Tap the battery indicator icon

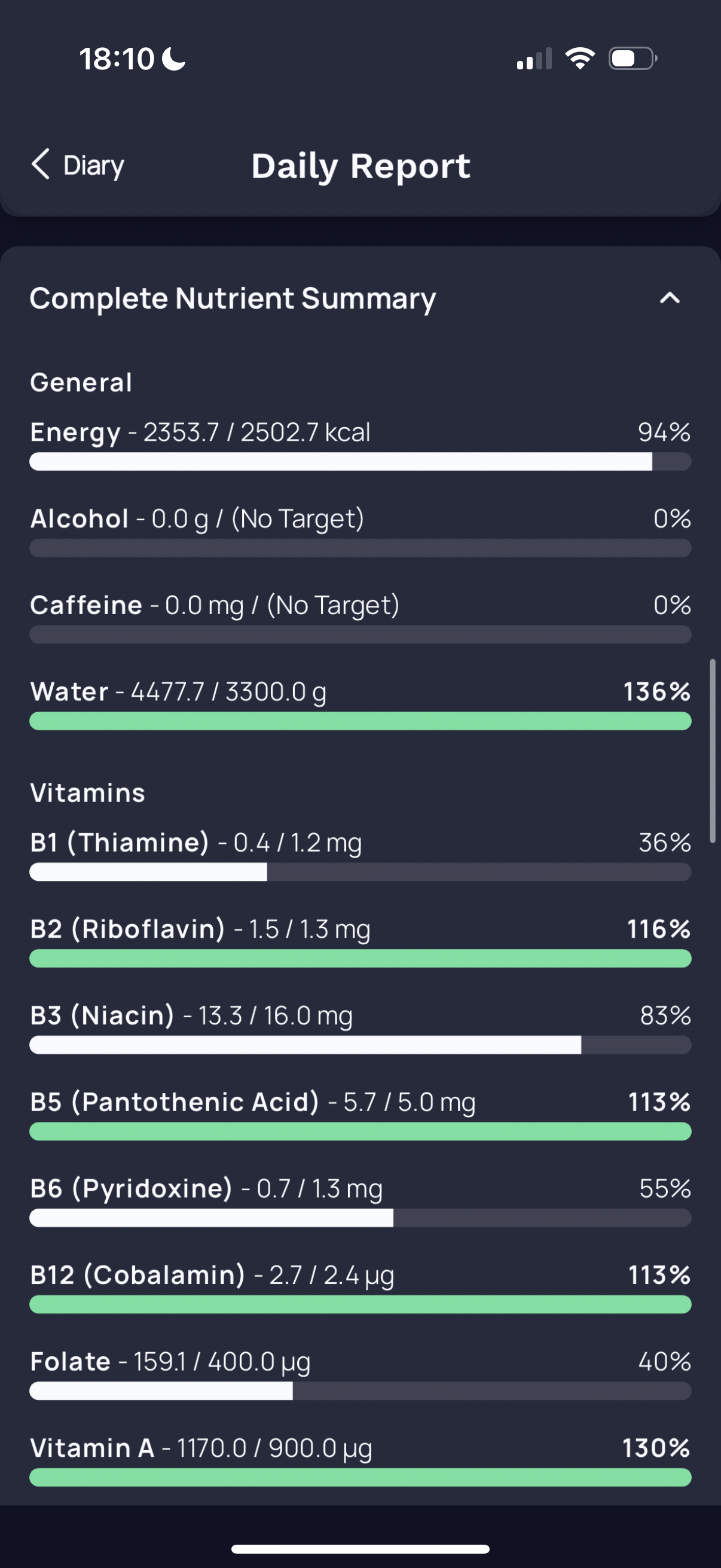[x=633, y=59]
